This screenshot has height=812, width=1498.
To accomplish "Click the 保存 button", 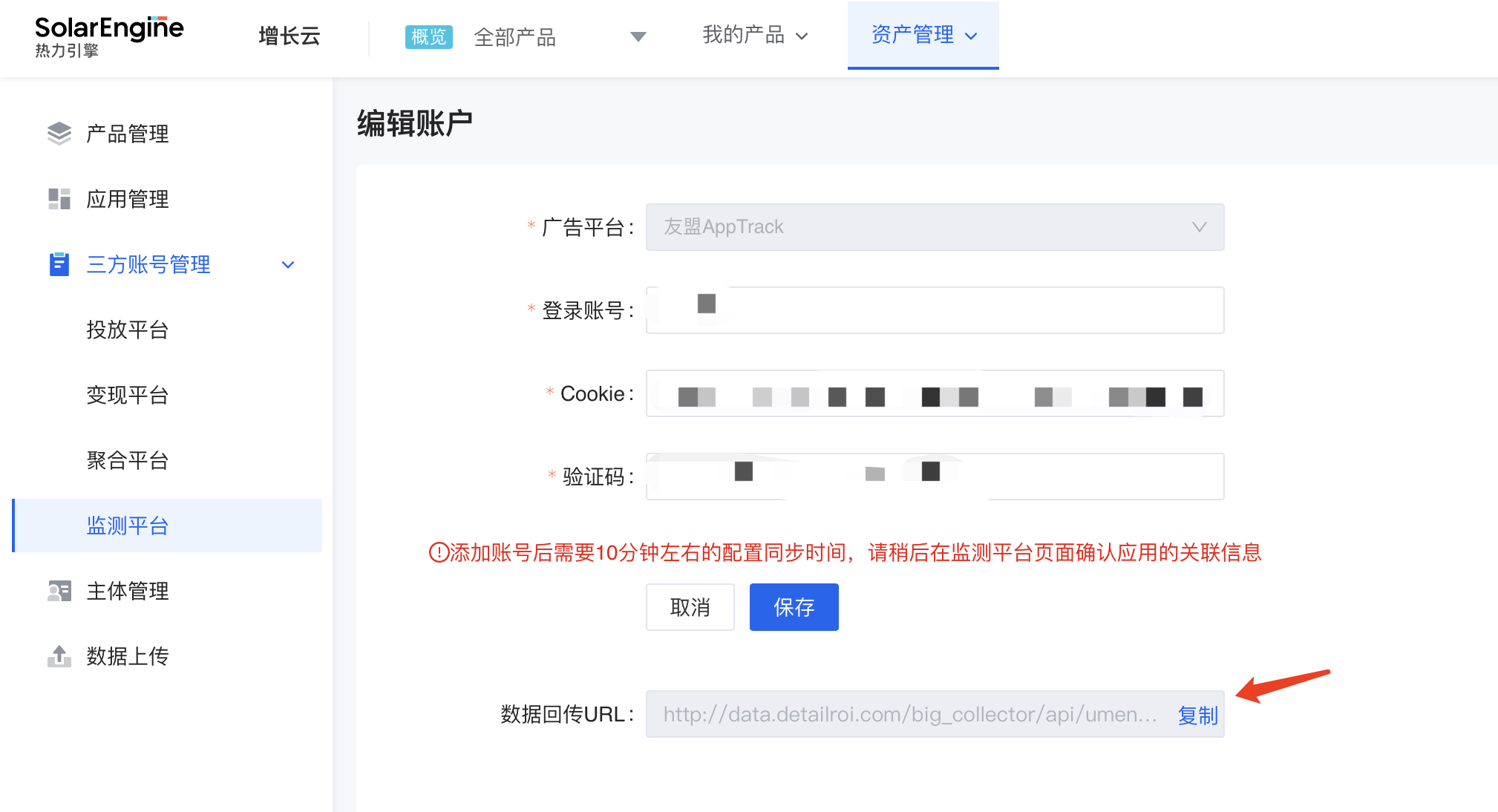I will tap(794, 607).
